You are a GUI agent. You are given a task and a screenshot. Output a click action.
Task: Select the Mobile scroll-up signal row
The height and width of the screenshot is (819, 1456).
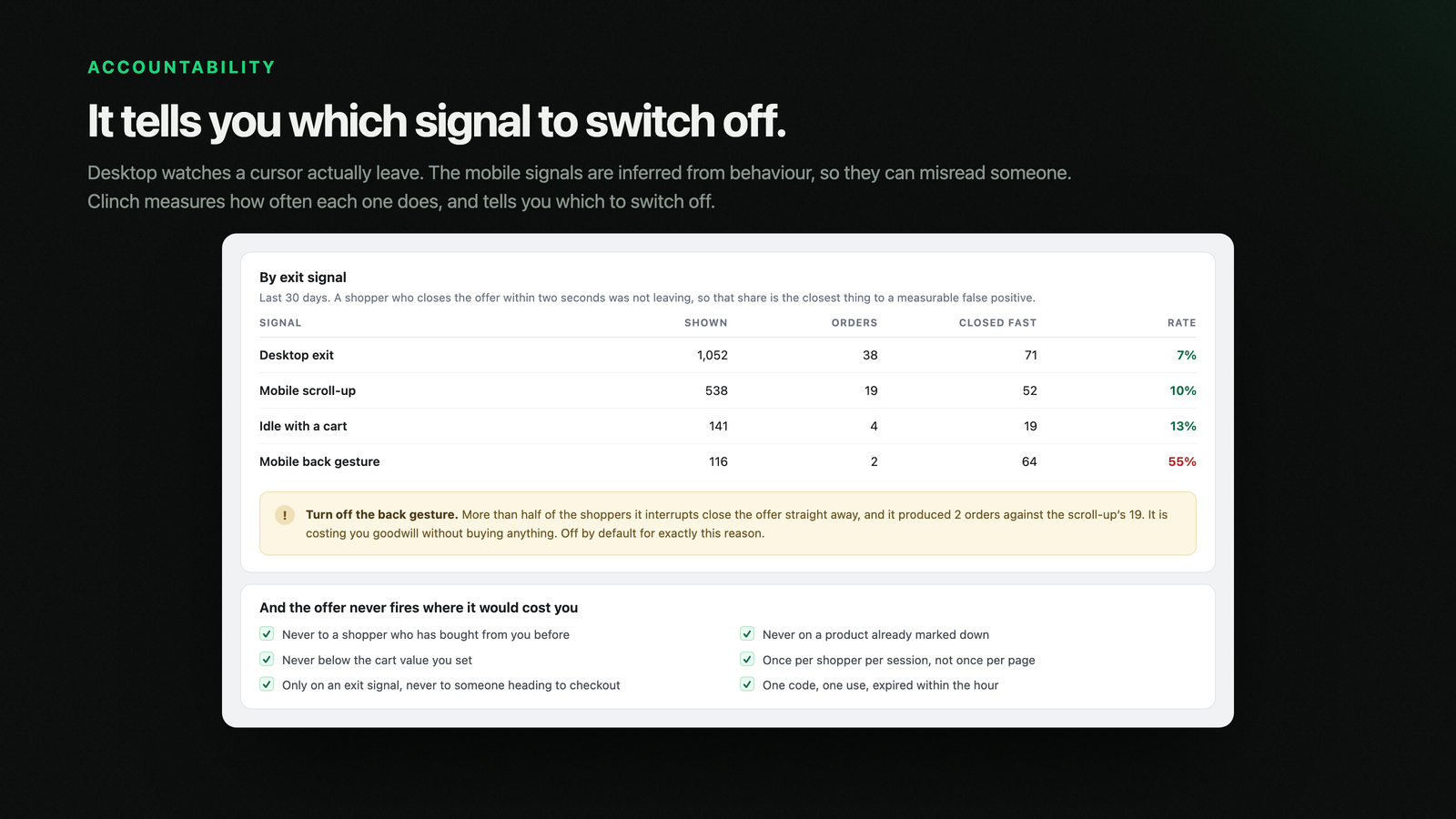(x=728, y=390)
